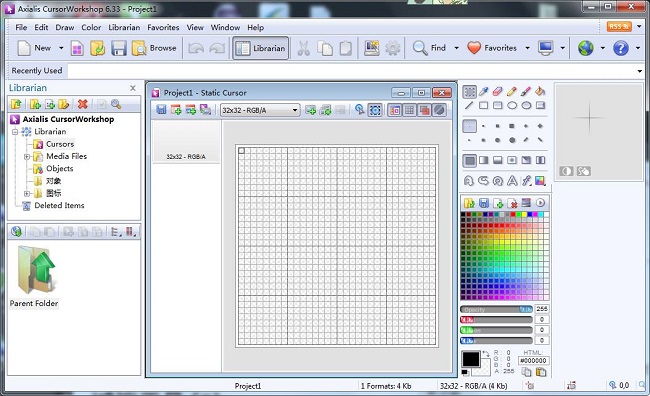This screenshot has height=396, width=650.
Task: Open the Color menu
Action: pyautogui.click(x=91, y=27)
